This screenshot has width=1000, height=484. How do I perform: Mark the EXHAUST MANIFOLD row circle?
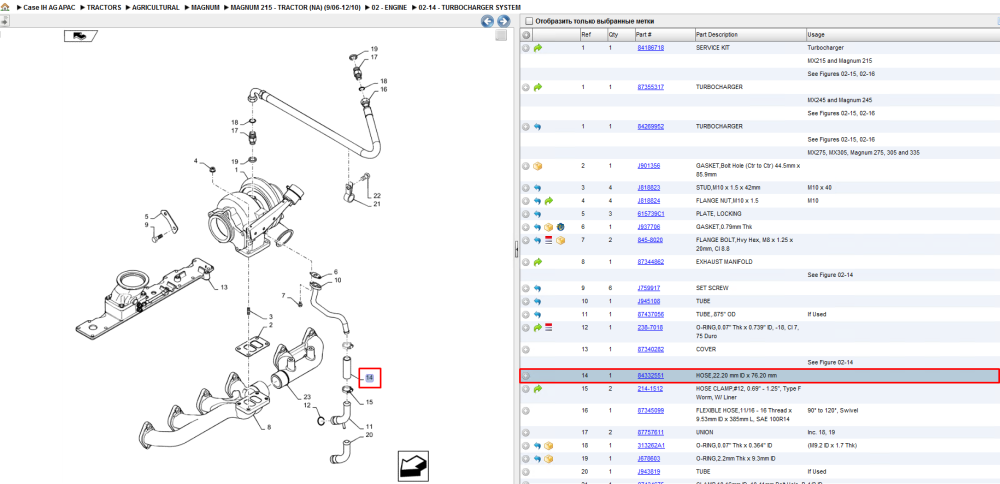[526, 262]
